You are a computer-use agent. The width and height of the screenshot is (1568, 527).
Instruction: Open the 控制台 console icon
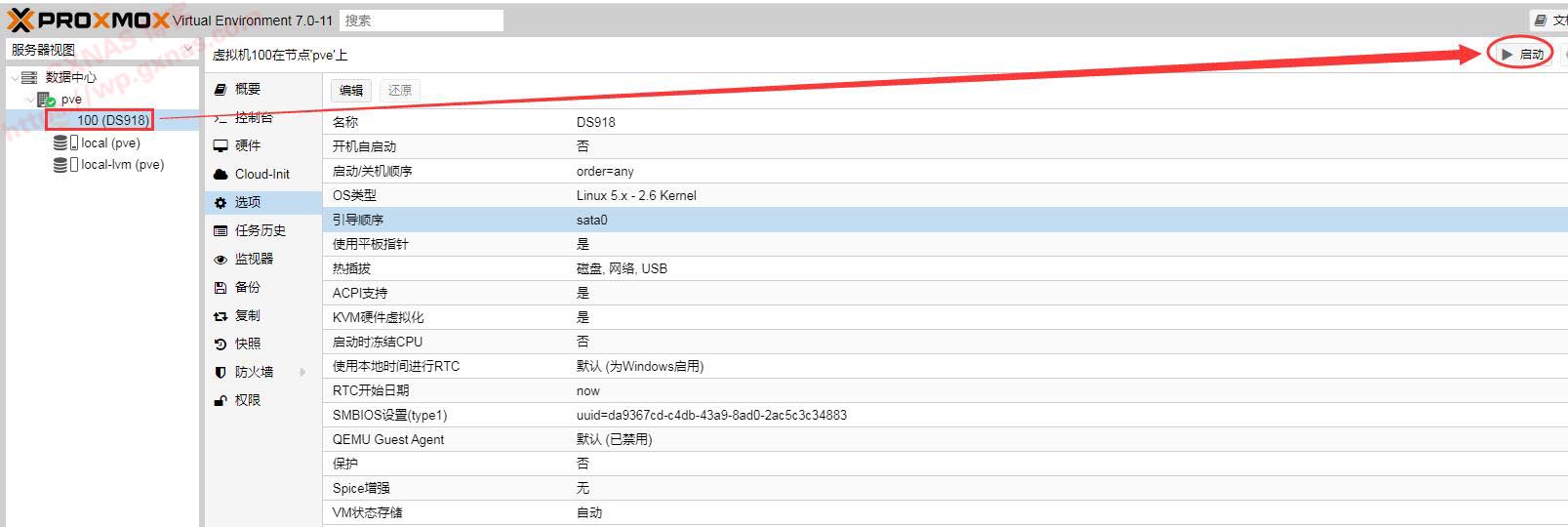coord(221,117)
